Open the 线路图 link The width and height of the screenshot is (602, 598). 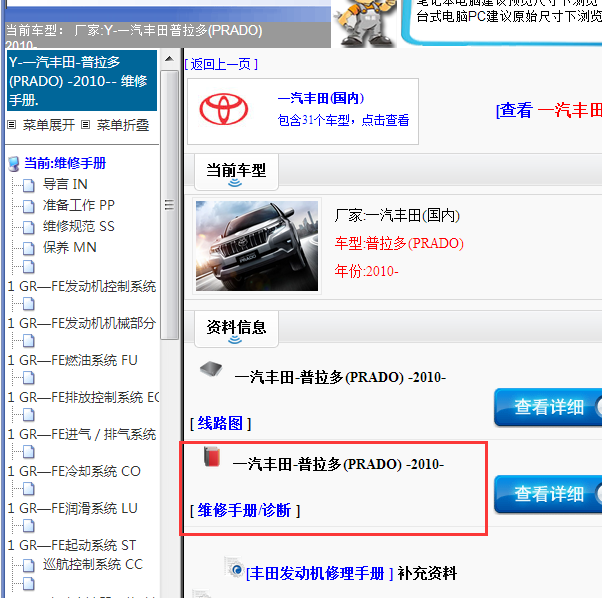click(x=220, y=424)
